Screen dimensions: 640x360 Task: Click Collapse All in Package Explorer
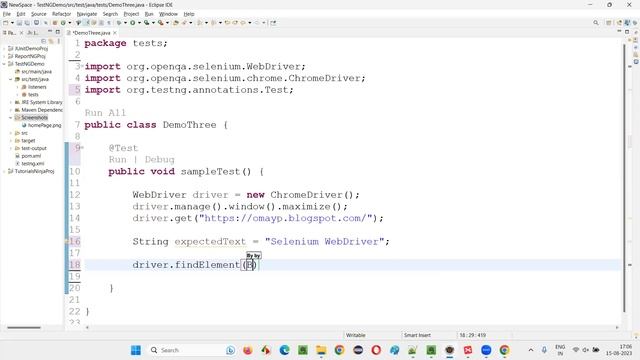(44, 41)
